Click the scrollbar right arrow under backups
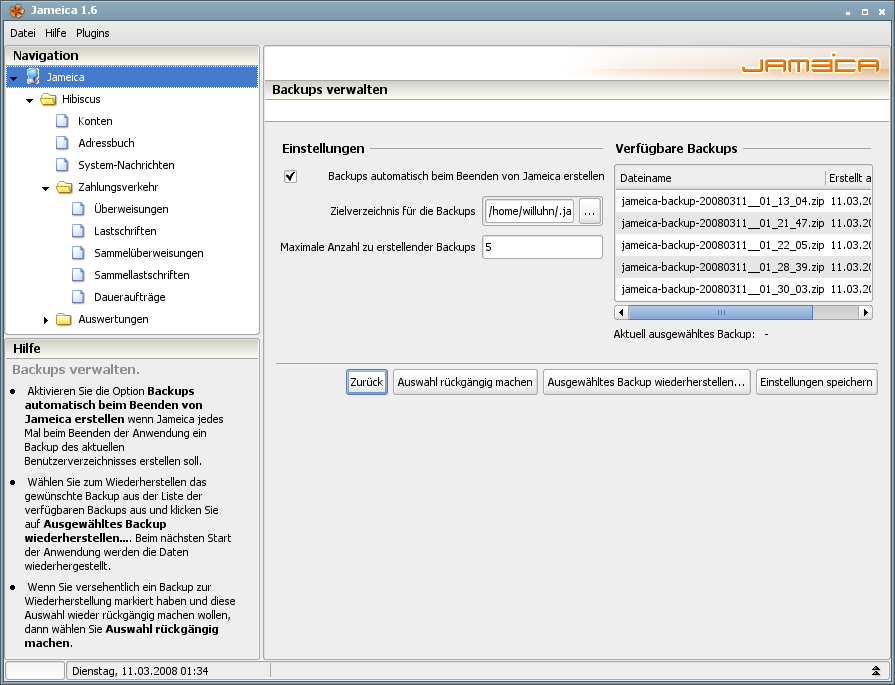This screenshot has width=895, height=685. coord(865,312)
